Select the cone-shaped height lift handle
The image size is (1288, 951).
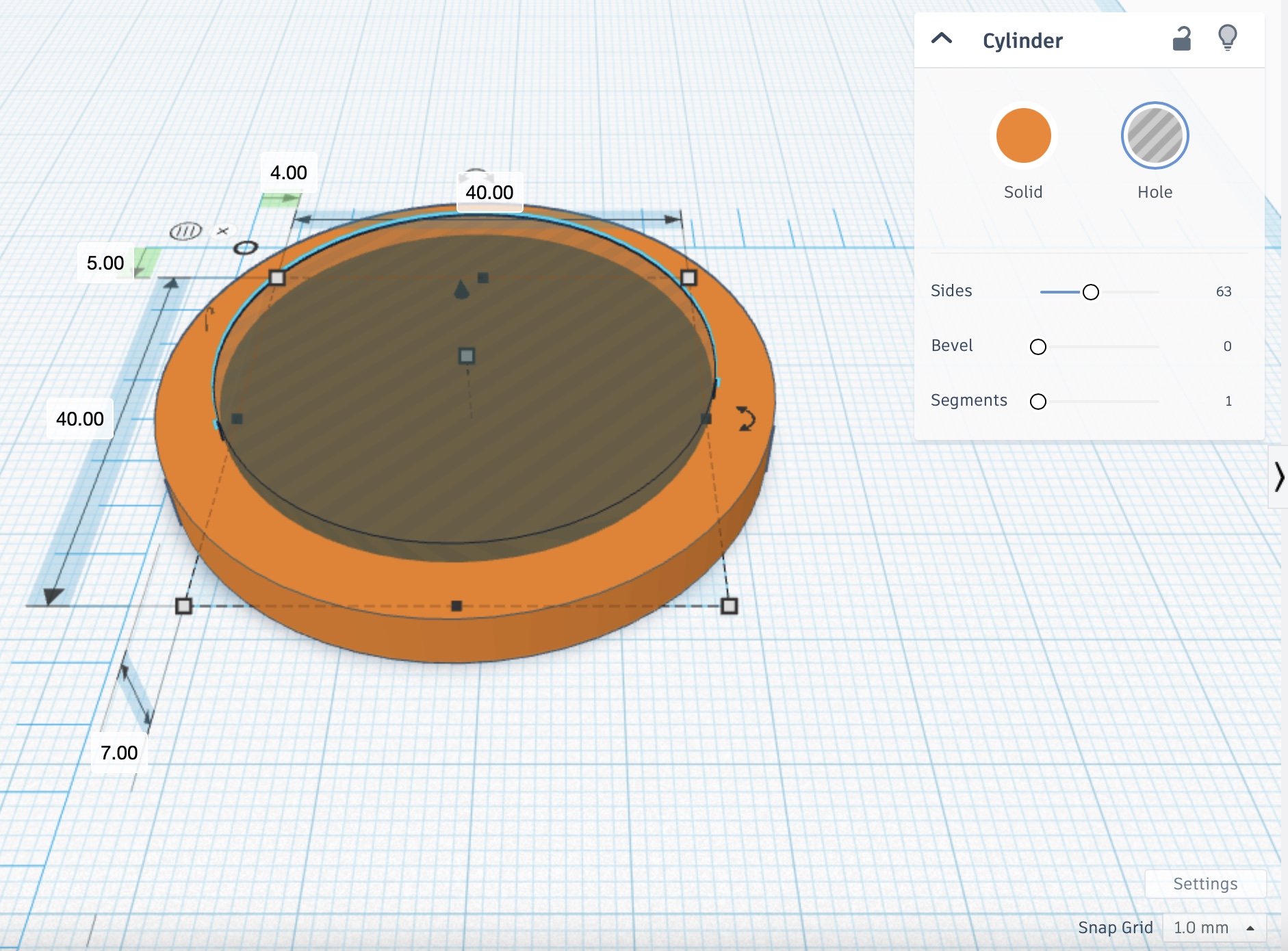[462, 289]
